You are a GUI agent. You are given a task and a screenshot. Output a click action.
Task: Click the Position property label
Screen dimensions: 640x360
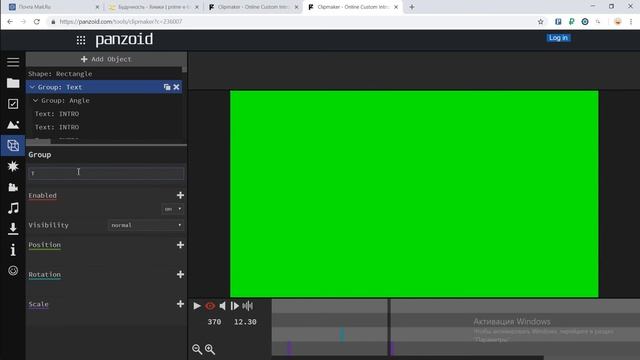(44, 245)
